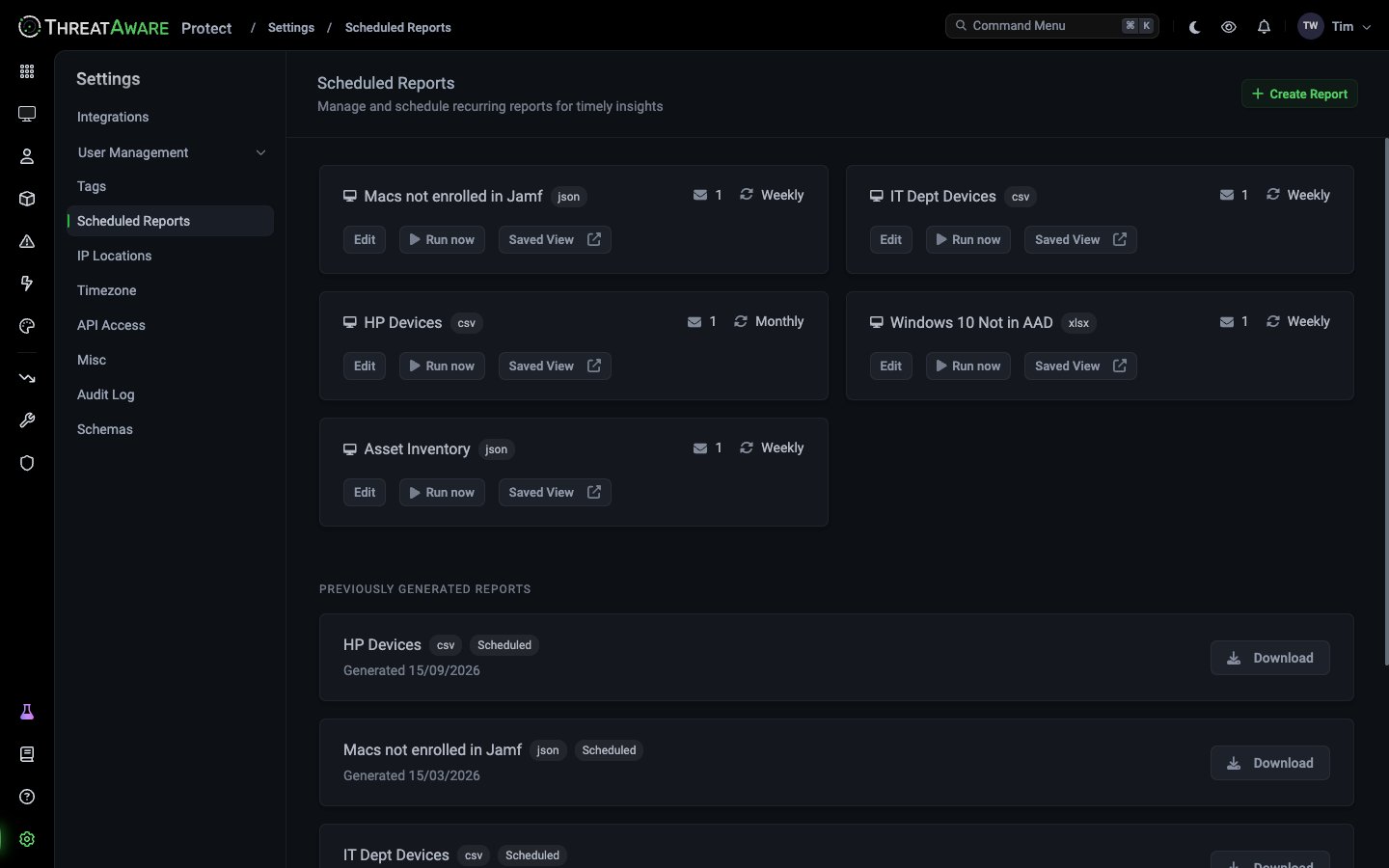This screenshot has height=868, width=1389.
Task: Click the green settings gear icon
Action: (x=27, y=839)
